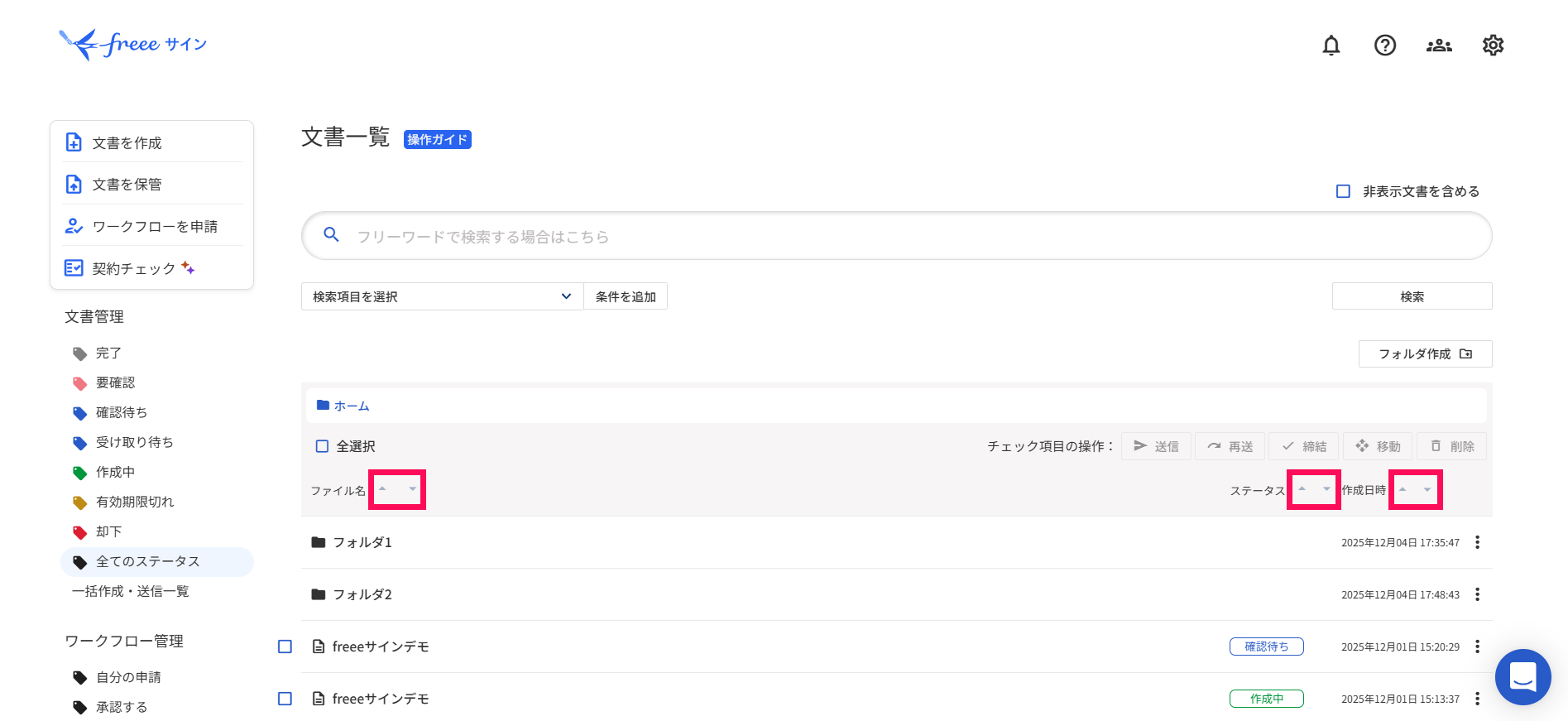Viewport: 1568px width, 721px height.
Task: Sort 作成日時 descending with the down arrow
Action: coord(1427,489)
